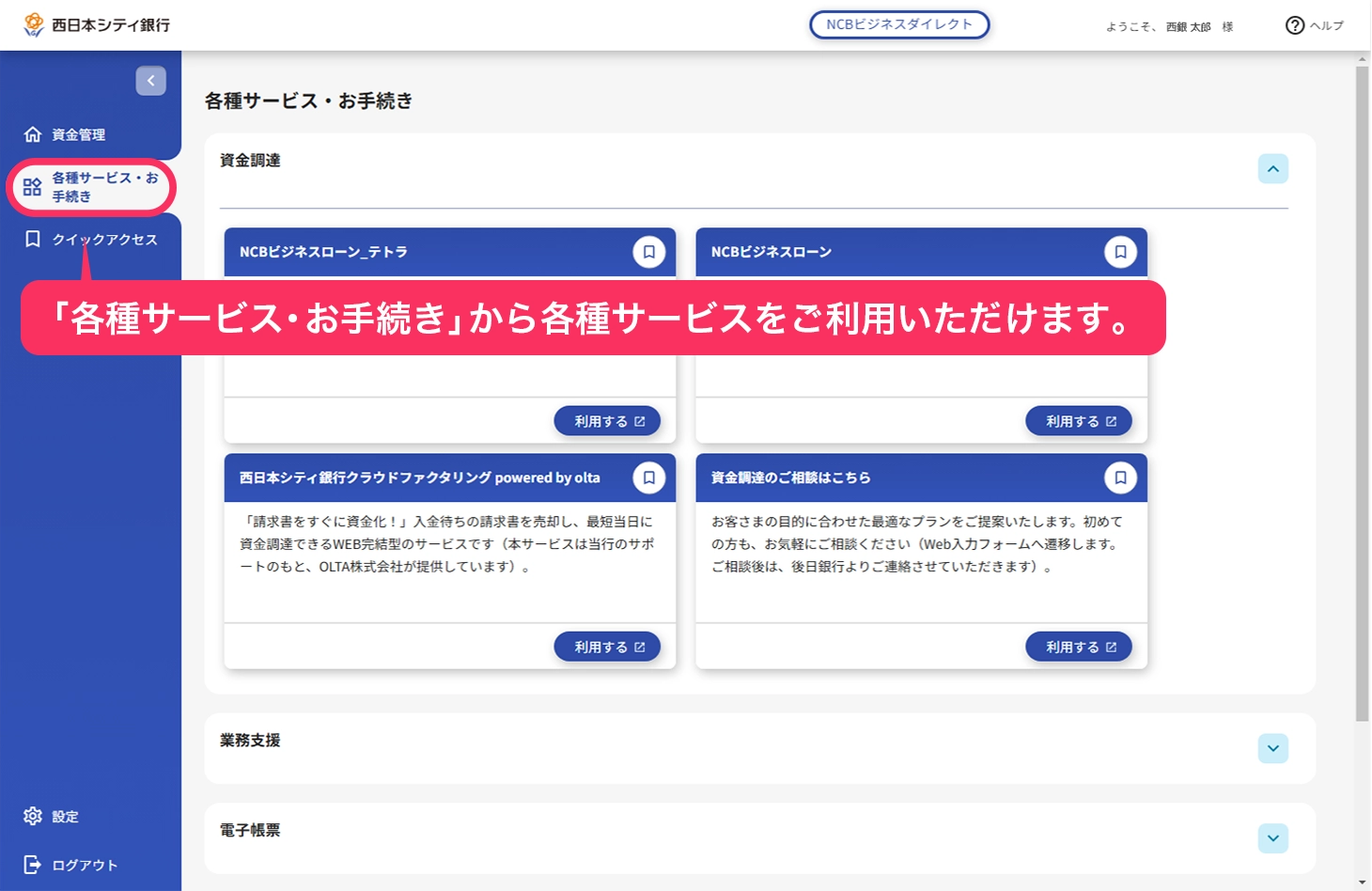The image size is (1372, 891).
Task: Click the vertical page scrollbar
Action: pos(1363,395)
